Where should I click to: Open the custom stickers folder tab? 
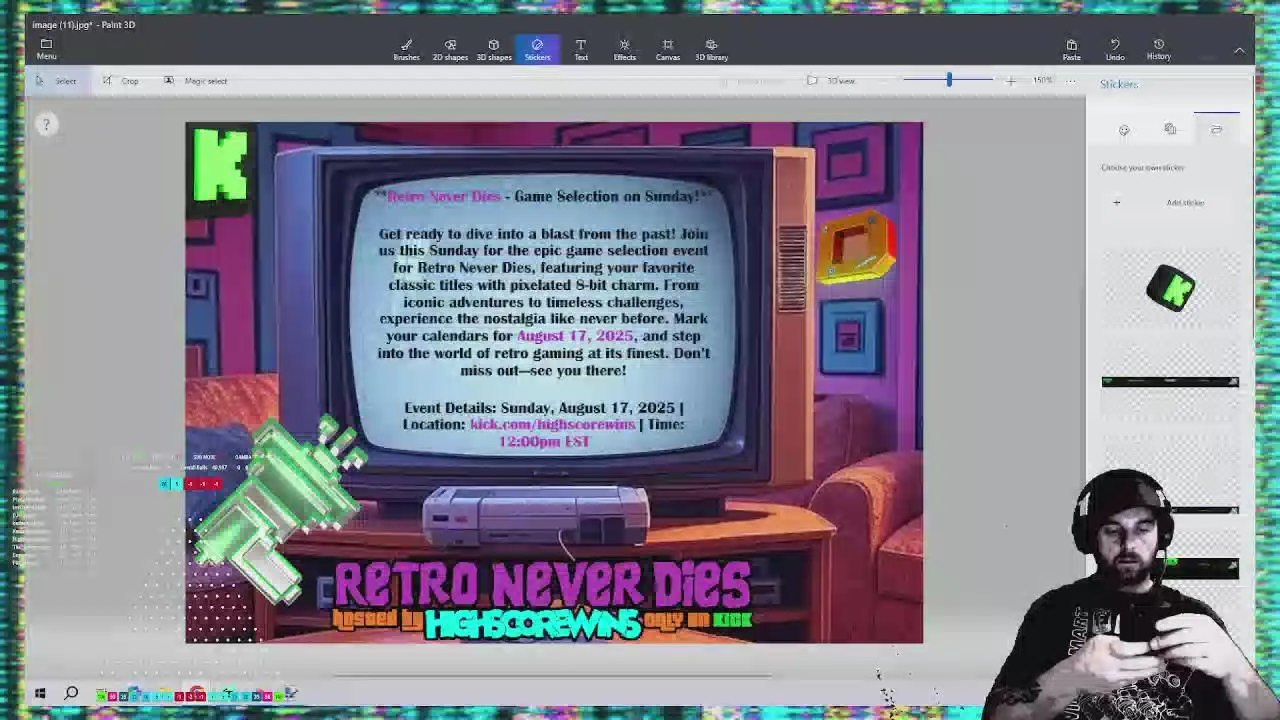tap(1216, 130)
